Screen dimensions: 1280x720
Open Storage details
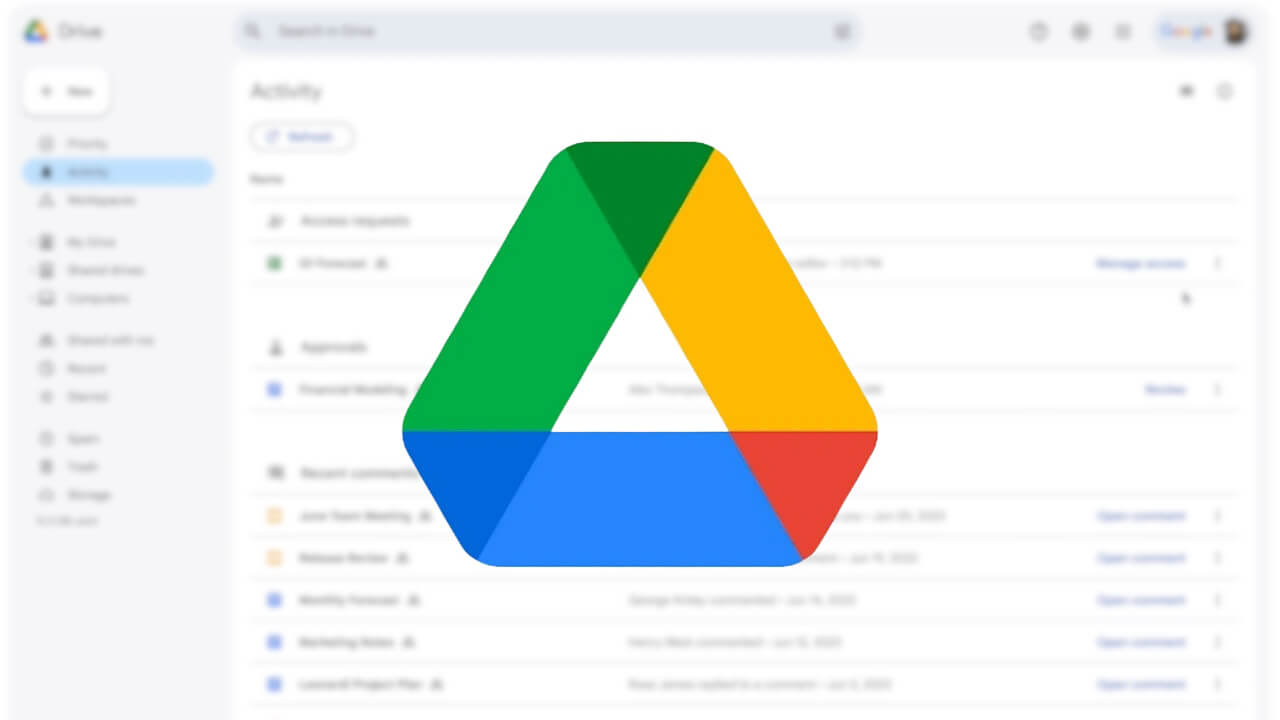(89, 494)
